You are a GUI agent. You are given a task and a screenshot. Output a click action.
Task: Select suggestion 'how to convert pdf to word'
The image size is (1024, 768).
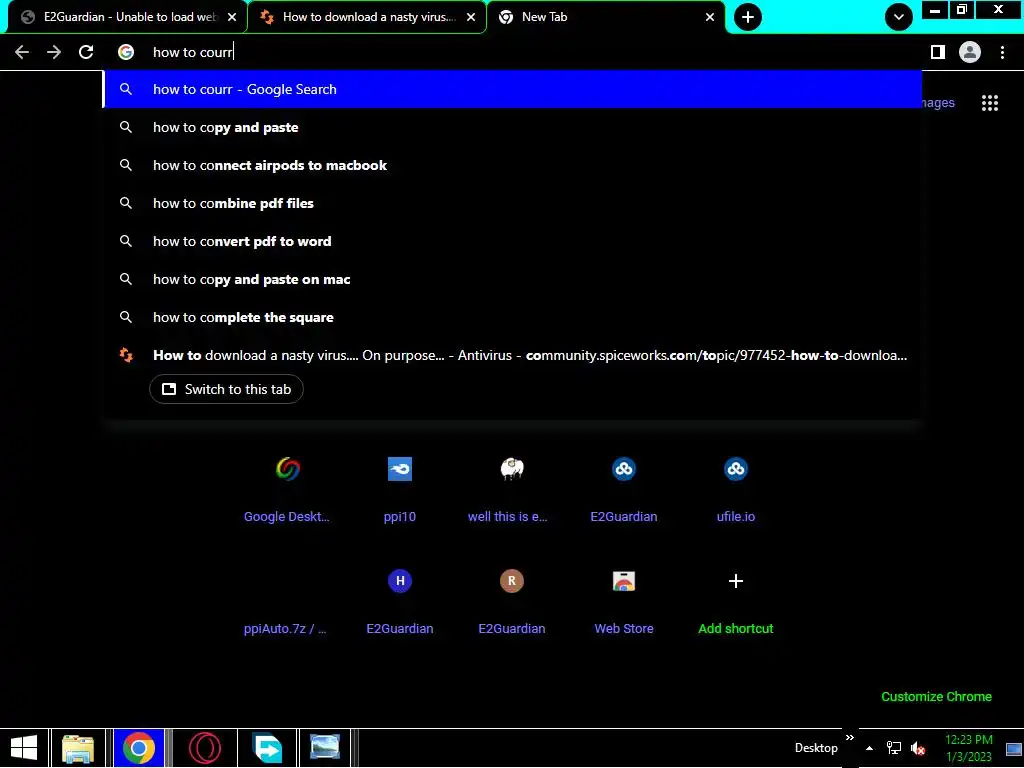[512, 241]
